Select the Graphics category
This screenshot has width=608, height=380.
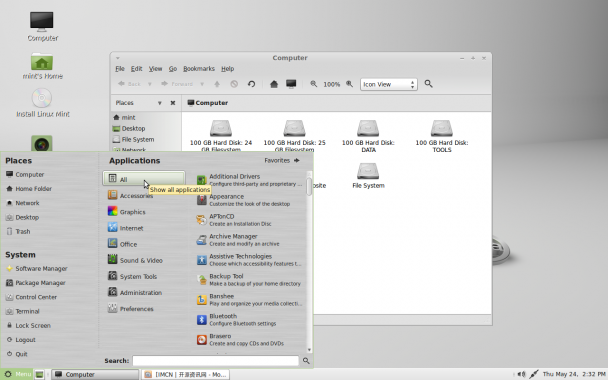click(x=143, y=212)
